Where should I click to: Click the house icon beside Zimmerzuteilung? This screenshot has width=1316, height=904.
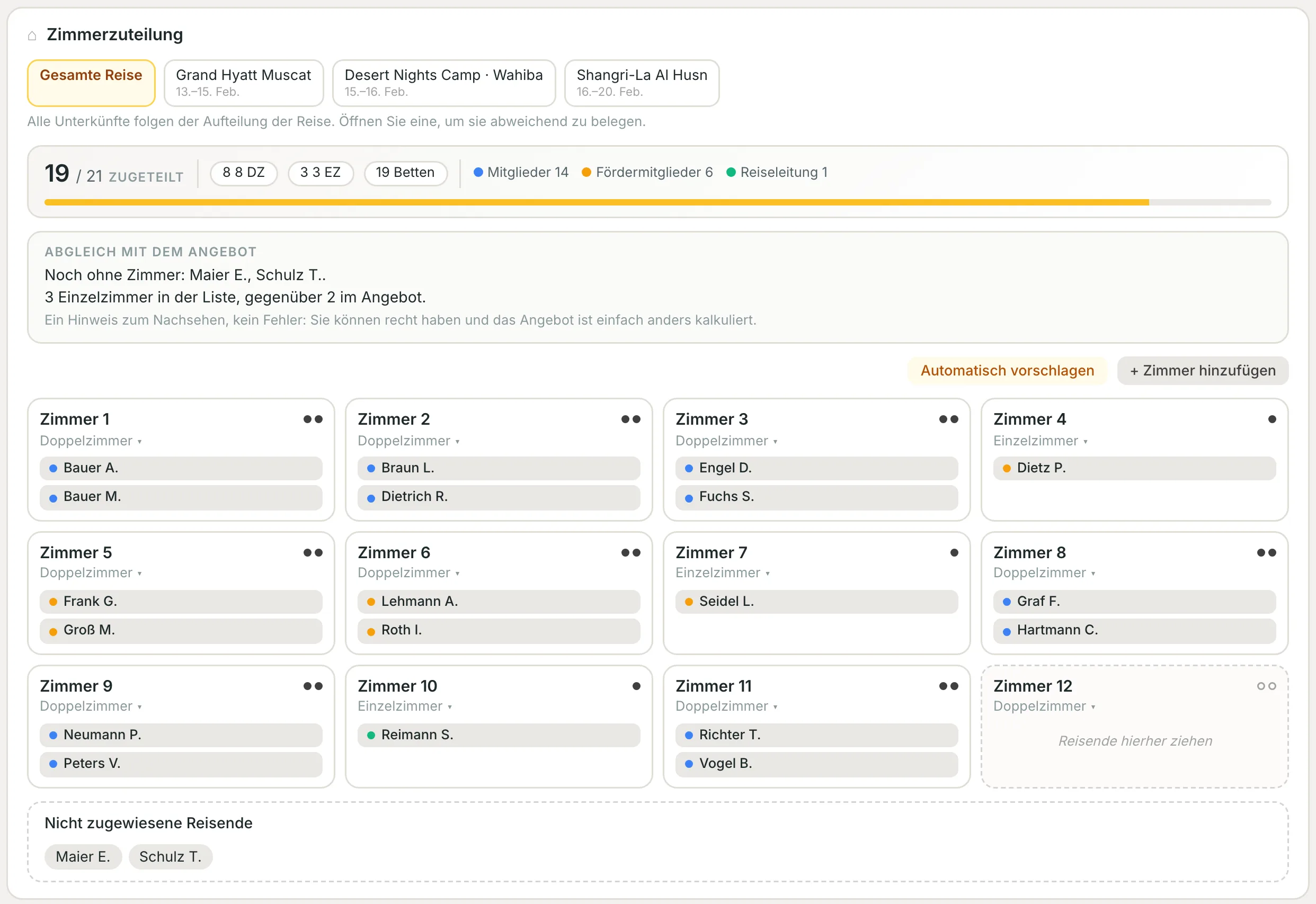[x=32, y=35]
